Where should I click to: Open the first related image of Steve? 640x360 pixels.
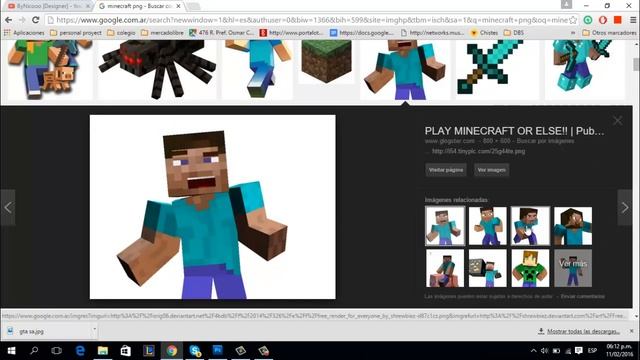pyautogui.click(x=444, y=226)
